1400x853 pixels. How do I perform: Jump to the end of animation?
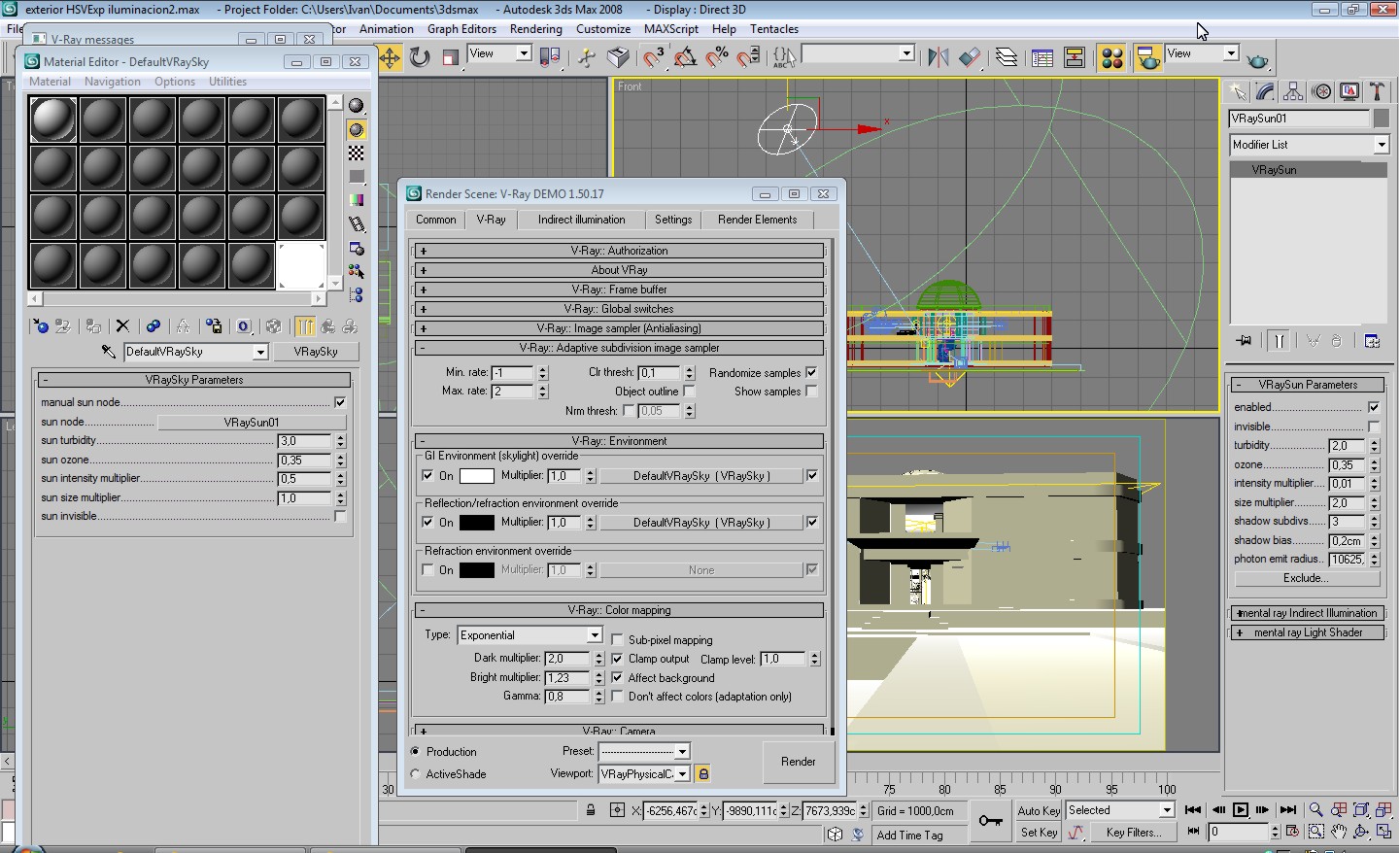click(1287, 810)
